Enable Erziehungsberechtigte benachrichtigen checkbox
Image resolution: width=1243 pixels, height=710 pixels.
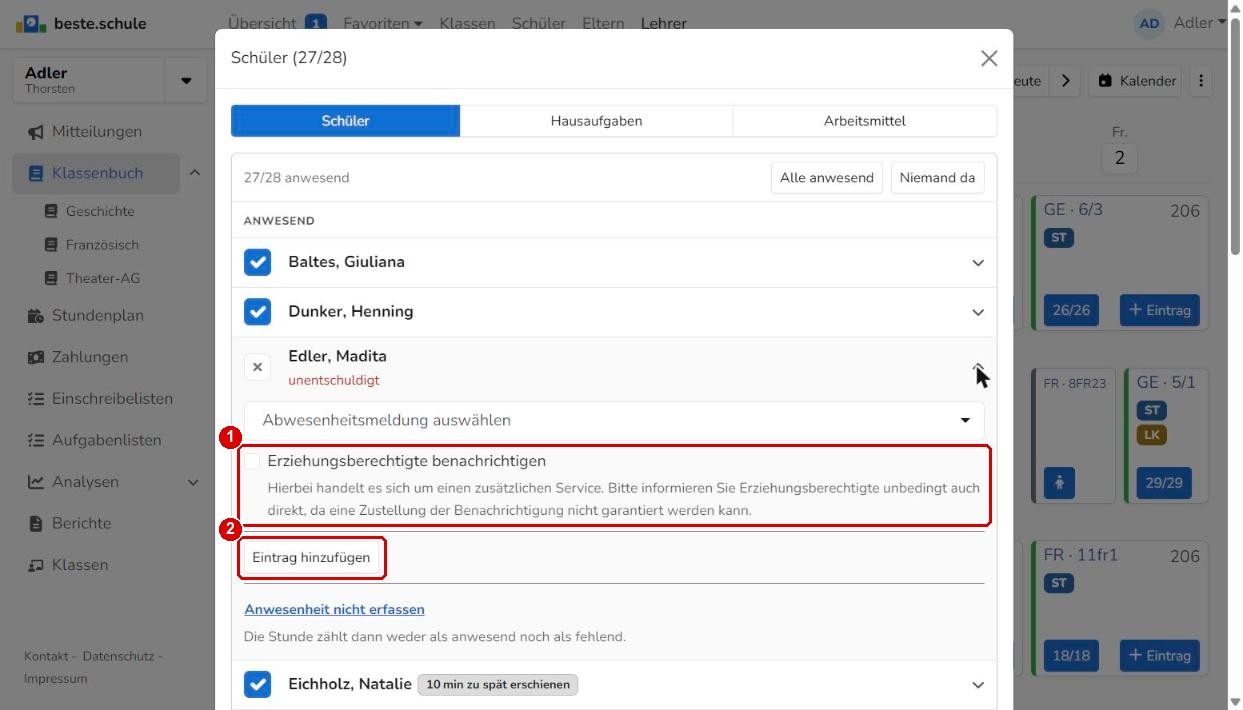252,461
